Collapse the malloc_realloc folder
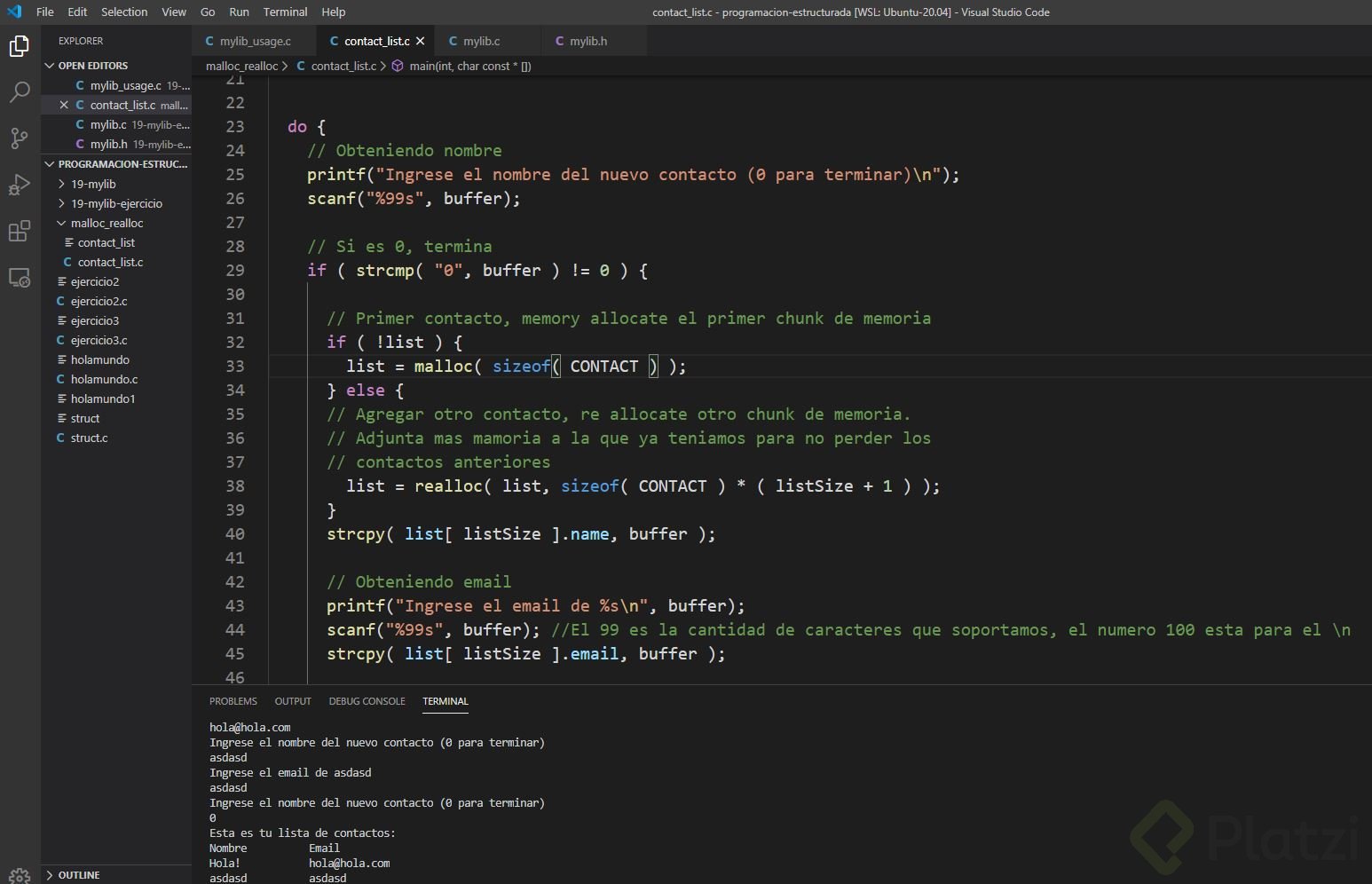The image size is (1372, 884). tap(106, 223)
